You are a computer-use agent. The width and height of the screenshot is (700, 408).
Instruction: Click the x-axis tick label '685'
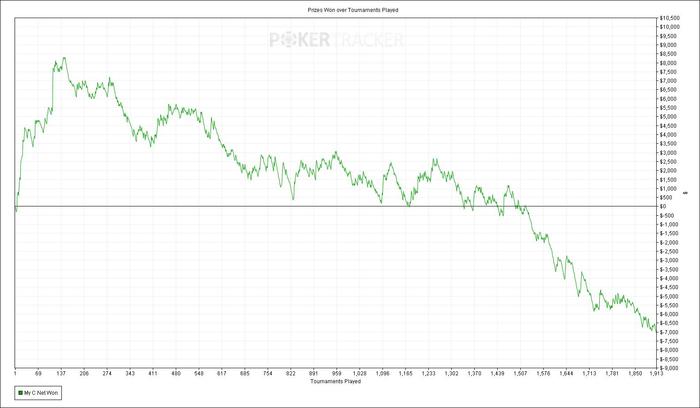[245, 373]
